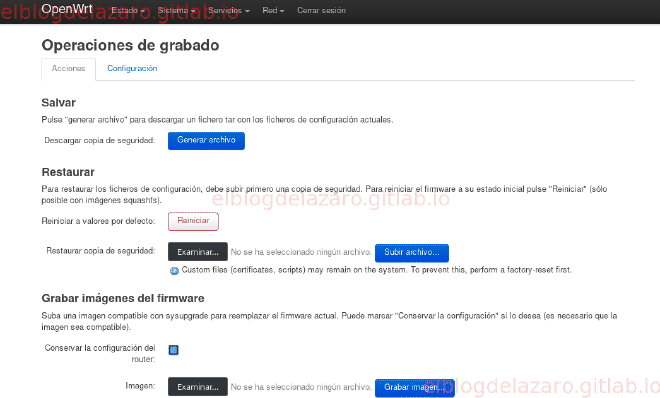Switch to the Configuración tab
Image resolution: width=660 pixels, height=398 pixels.
pyautogui.click(x=132, y=69)
